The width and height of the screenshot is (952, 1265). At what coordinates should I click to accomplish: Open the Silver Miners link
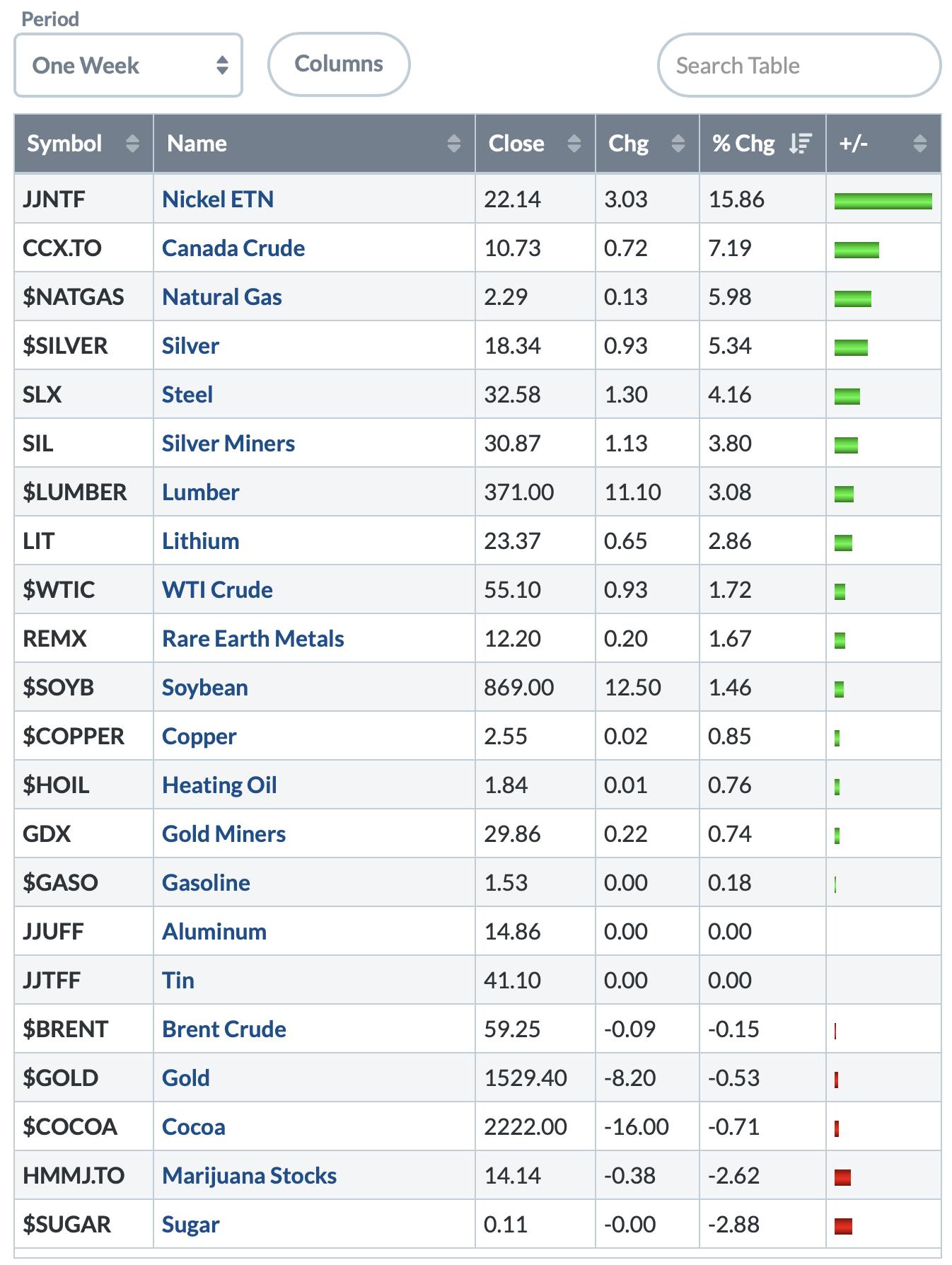point(228,444)
